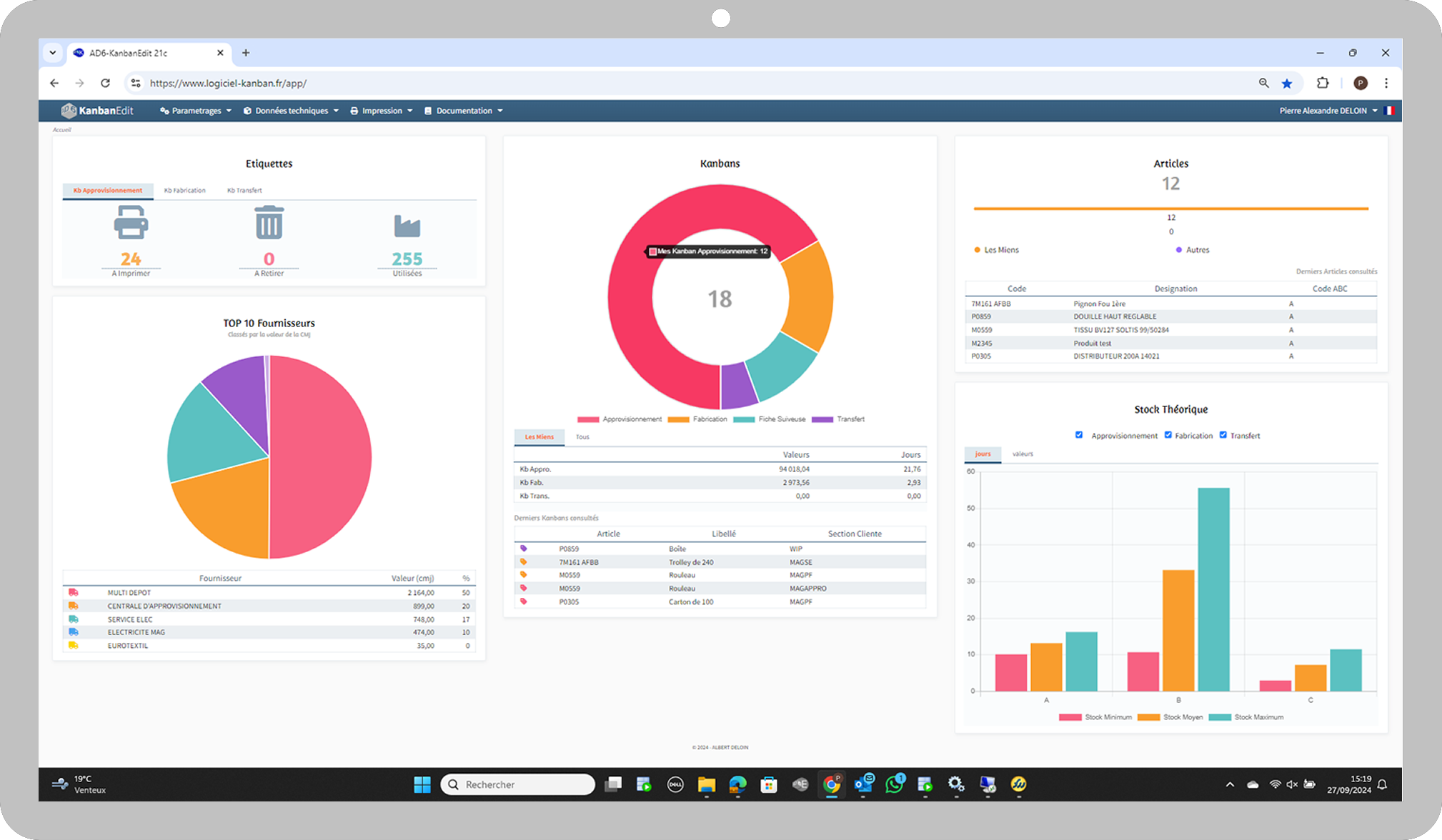This screenshot has height=840, width=1442.
Task: Switch to the Kb Fabrication tab
Action: 184,191
